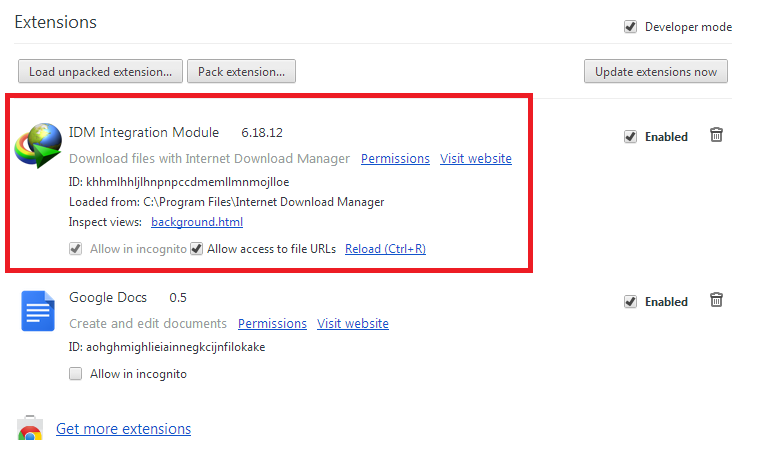Image resolution: width=776 pixels, height=475 pixels.
Task: Open Google Docs Permissions link
Action: [x=272, y=324]
